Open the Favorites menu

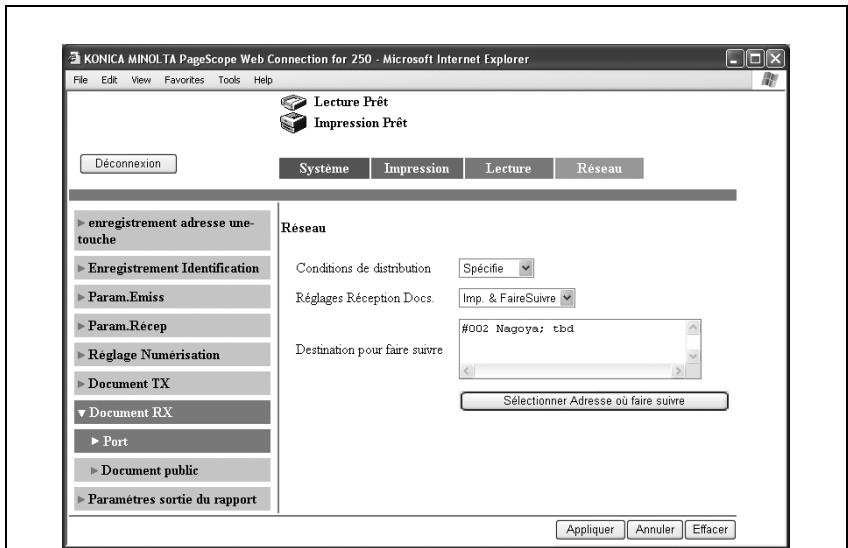[184, 80]
